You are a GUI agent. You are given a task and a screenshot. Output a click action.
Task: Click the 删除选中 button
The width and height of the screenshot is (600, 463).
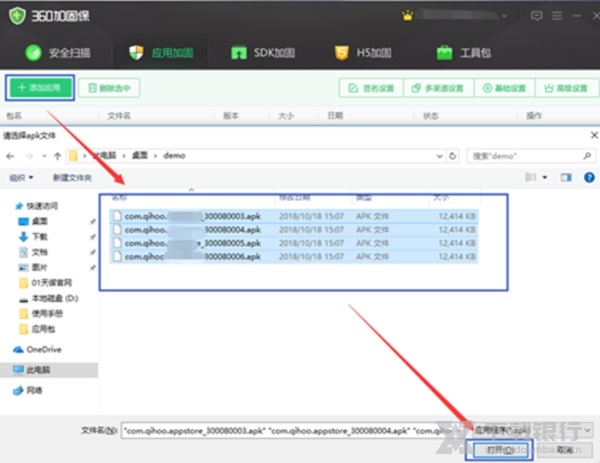(x=109, y=88)
